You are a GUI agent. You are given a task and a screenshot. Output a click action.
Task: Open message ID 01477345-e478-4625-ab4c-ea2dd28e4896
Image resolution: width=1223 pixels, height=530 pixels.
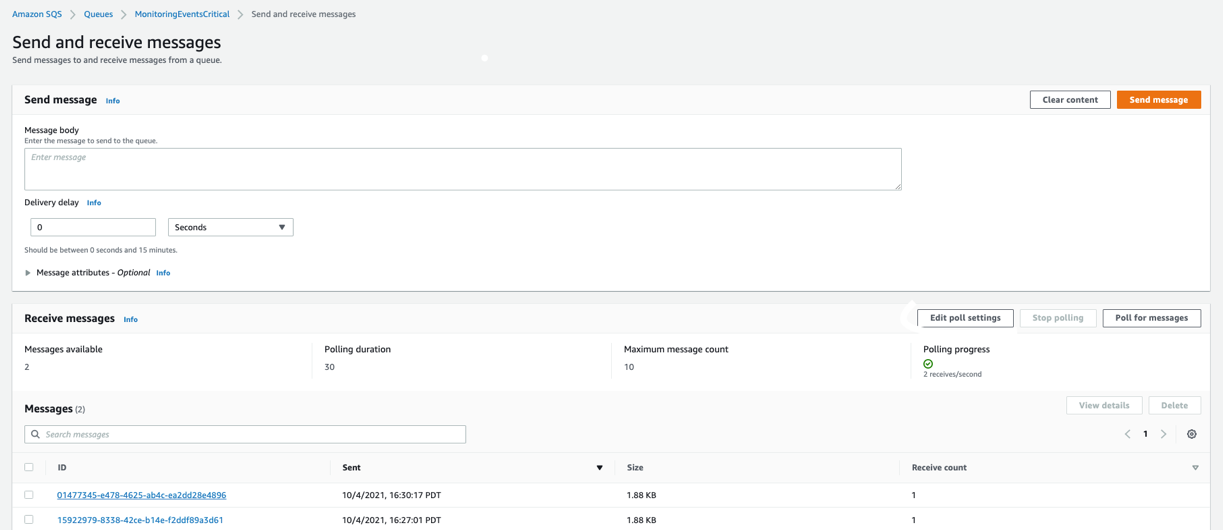click(141, 495)
